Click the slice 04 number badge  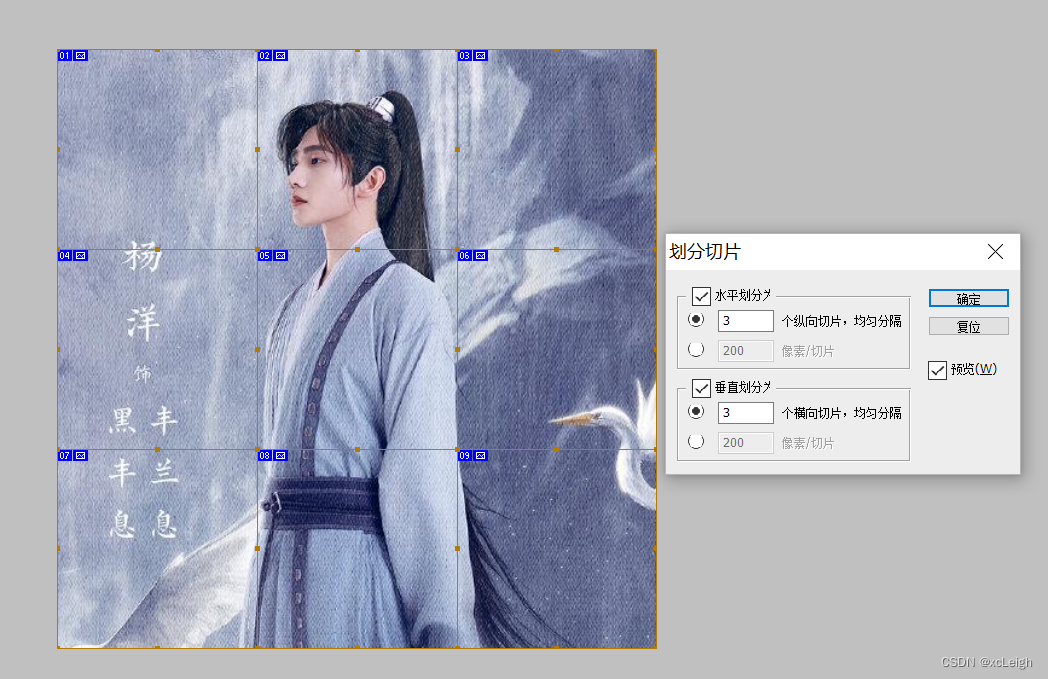pyautogui.click(x=65, y=255)
